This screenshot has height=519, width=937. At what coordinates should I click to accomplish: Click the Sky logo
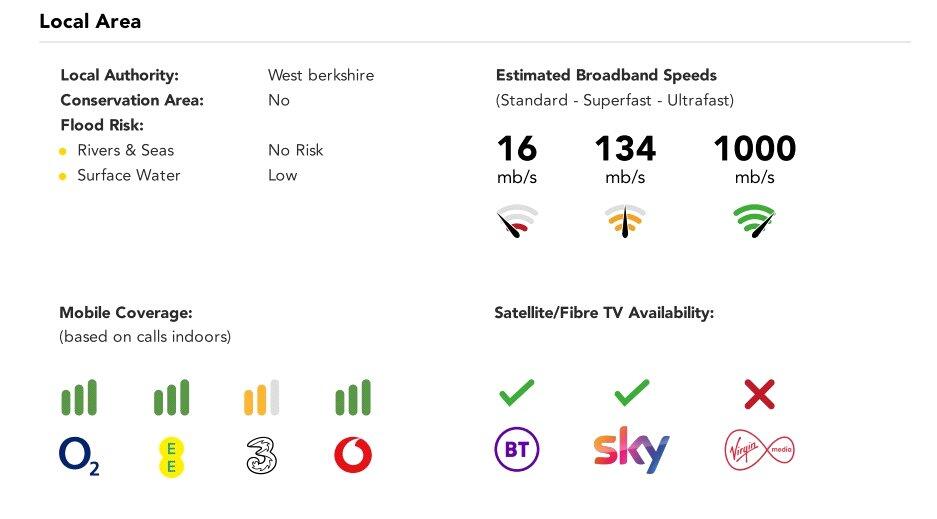coord(630,451)
